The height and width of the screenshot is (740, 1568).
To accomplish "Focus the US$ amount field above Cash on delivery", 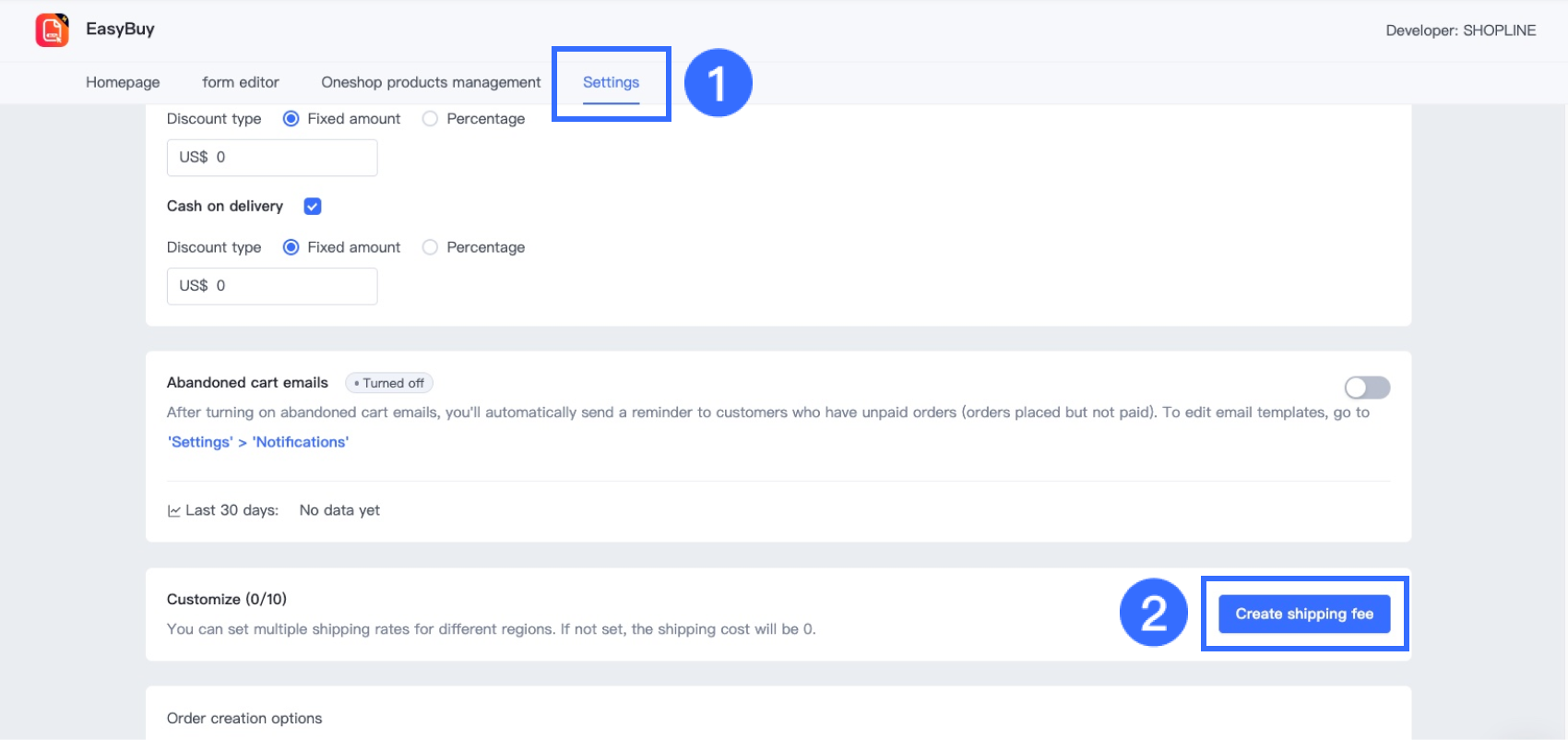I will 272,158.
